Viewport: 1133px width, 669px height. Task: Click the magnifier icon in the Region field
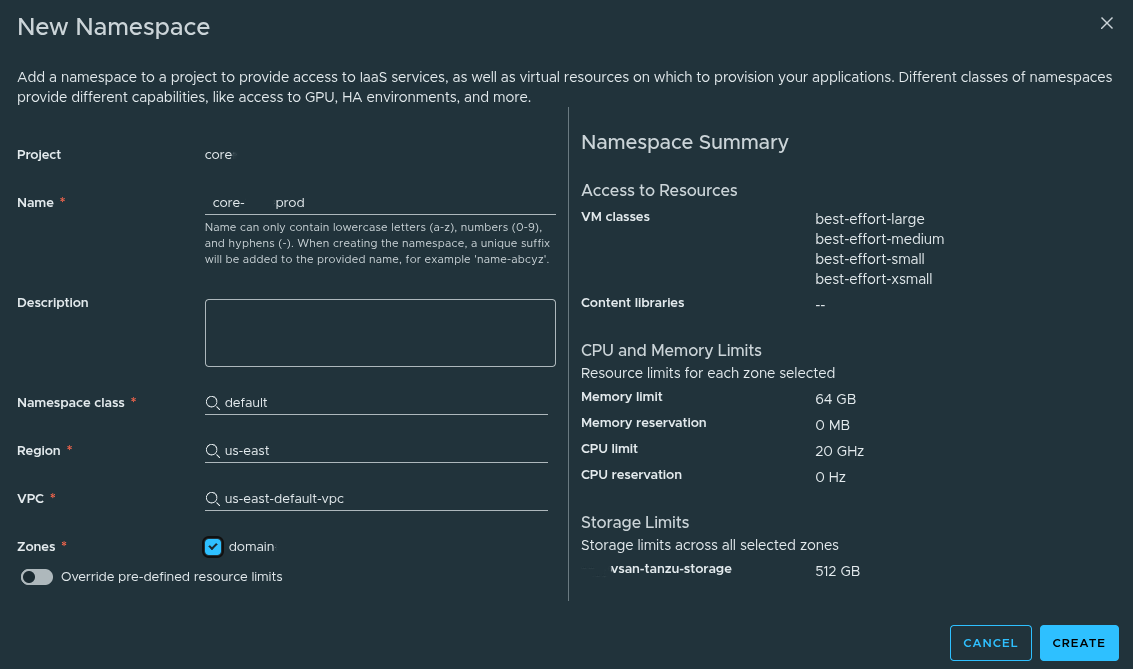212,450
